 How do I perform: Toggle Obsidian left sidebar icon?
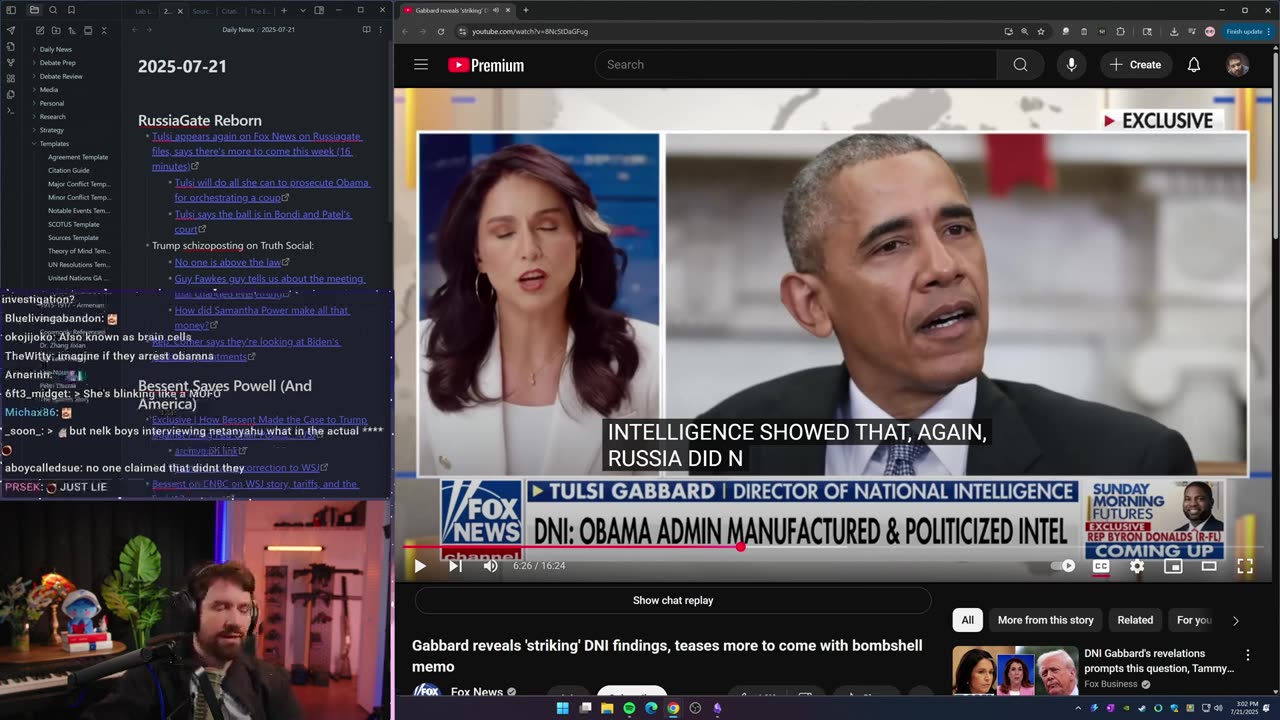(11, 10)
